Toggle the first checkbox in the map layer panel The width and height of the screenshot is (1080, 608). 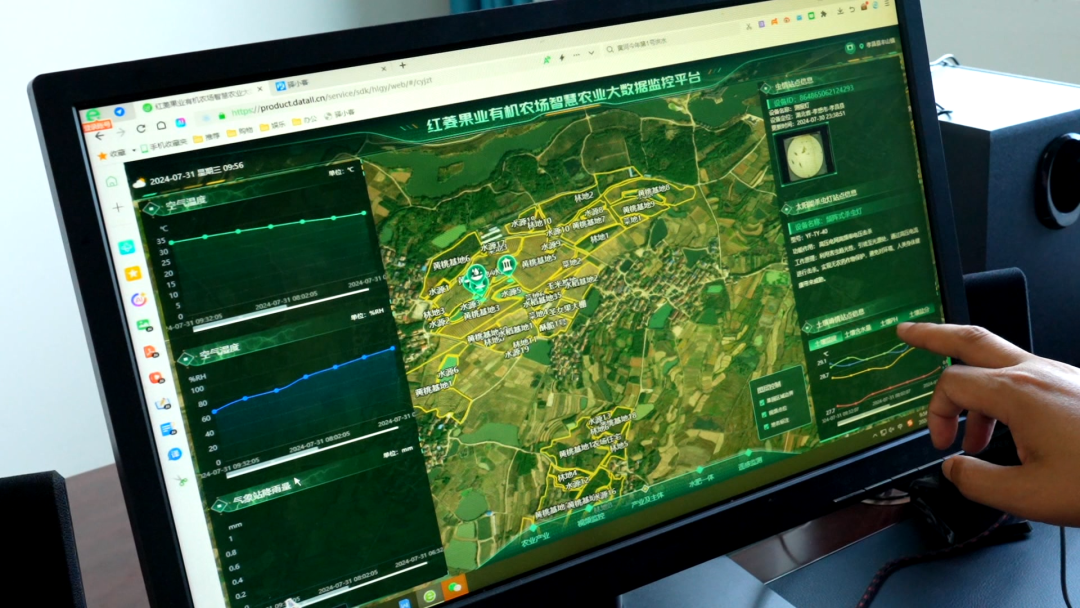(x=761, y=403)
